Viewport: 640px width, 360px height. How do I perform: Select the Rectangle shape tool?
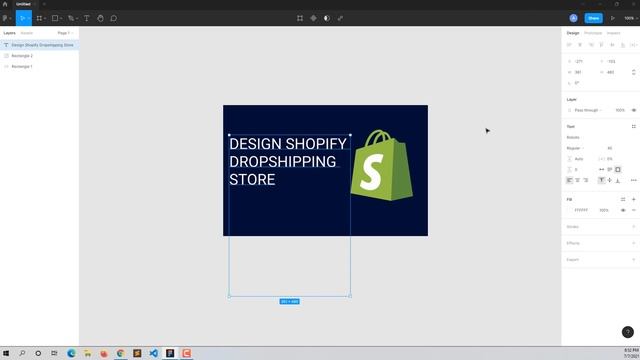pos(55,18)
